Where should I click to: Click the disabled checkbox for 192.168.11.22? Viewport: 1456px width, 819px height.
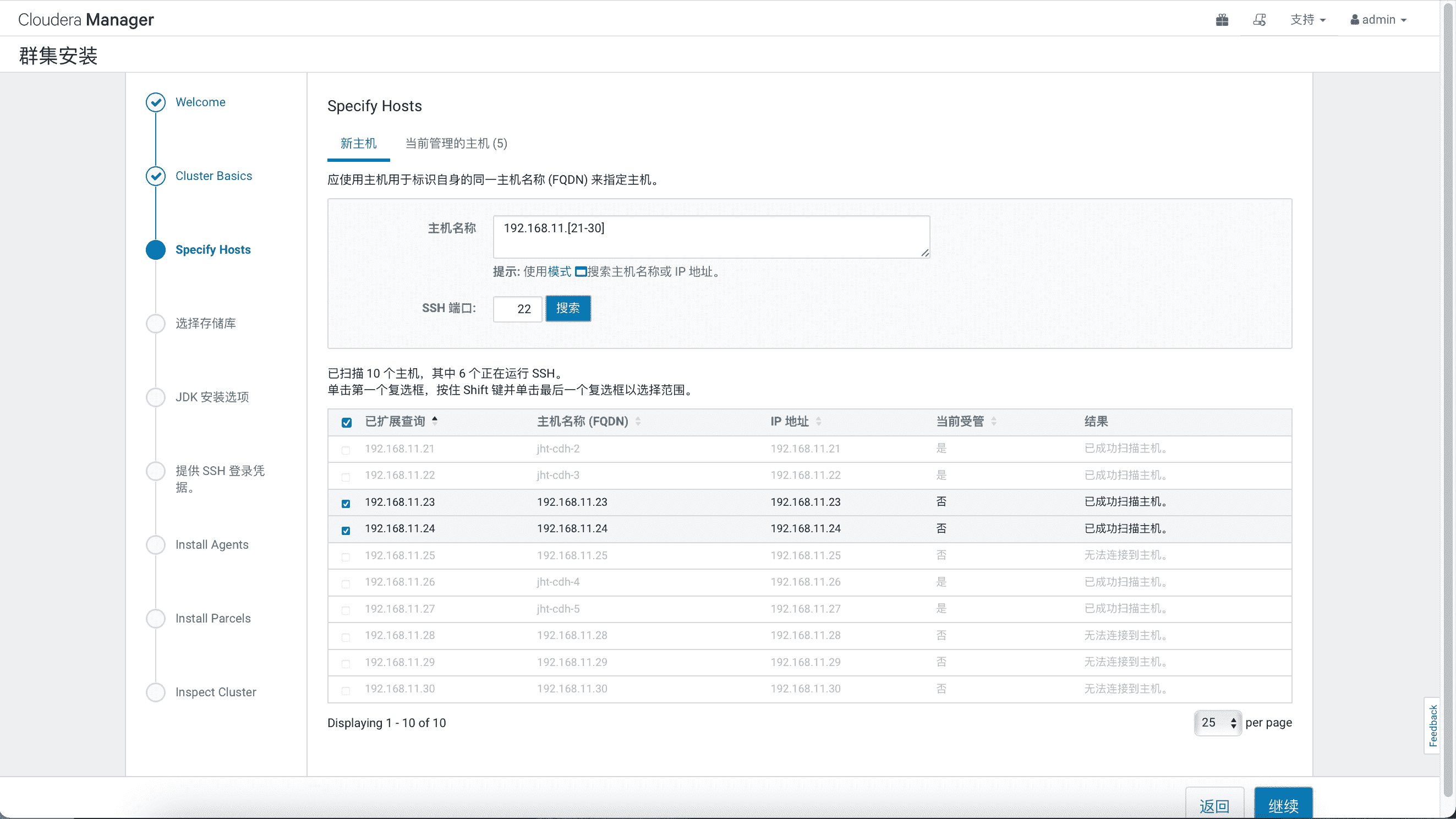(x=346, y=477)
